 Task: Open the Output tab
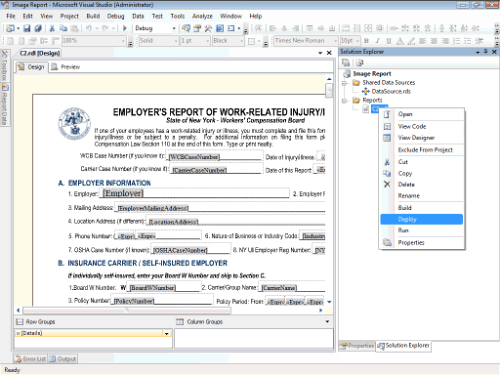tap(63, 359)
